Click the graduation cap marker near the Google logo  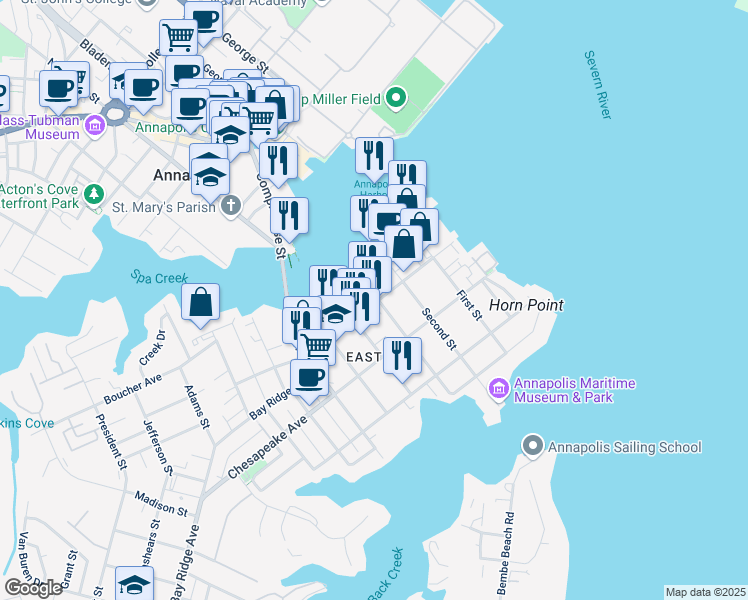tap(134, 583)
